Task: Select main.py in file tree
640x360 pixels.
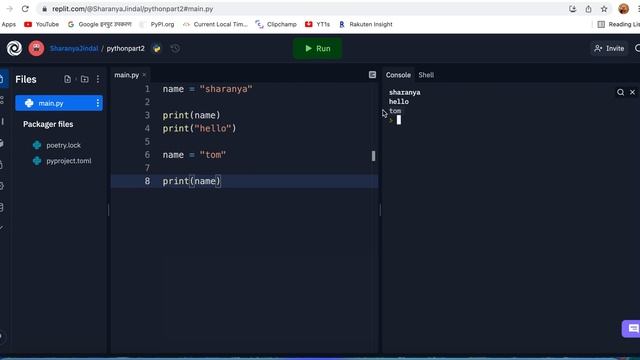Action: (x=59, y=103)
